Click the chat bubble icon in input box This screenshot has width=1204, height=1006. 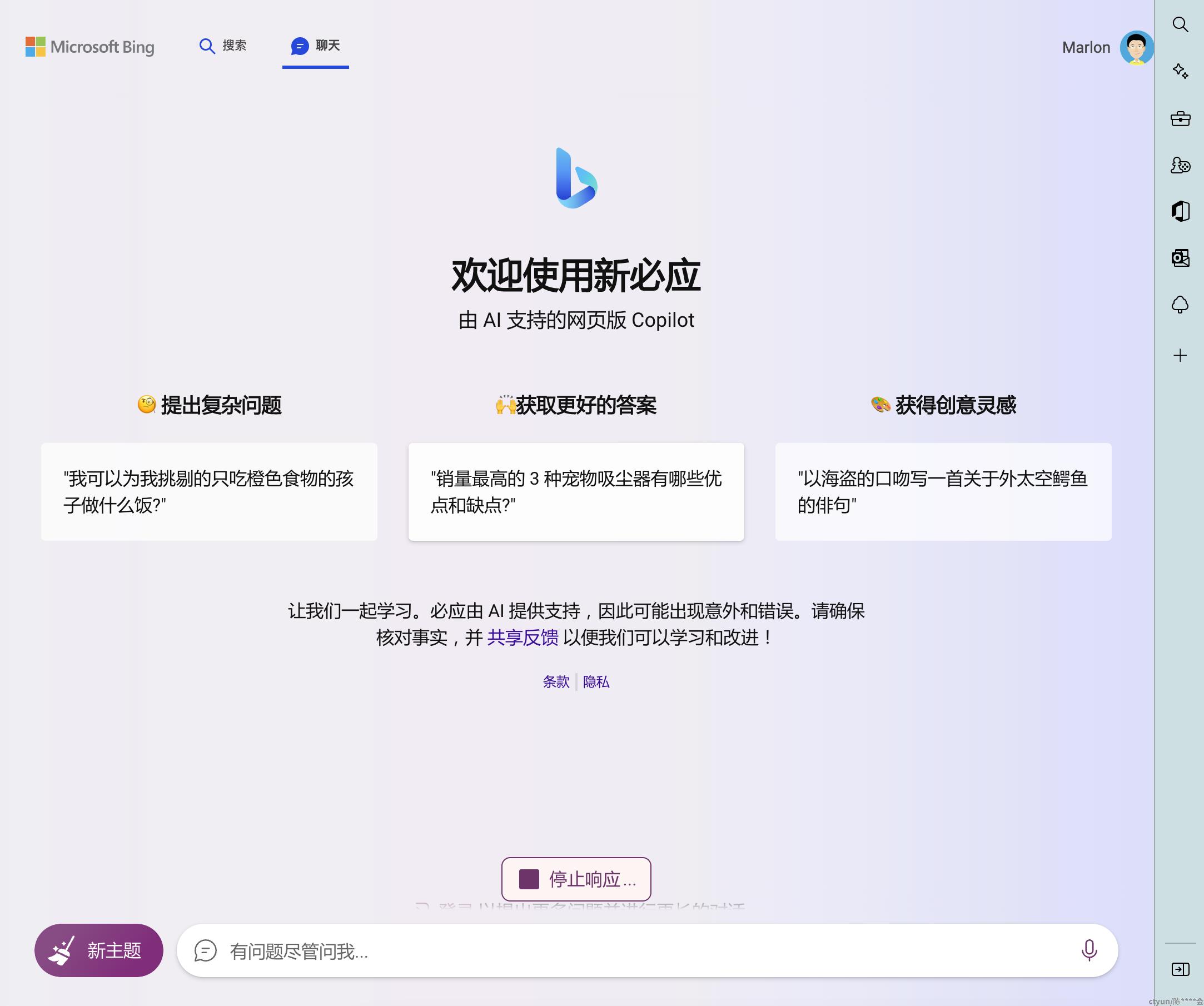[205, 950]
